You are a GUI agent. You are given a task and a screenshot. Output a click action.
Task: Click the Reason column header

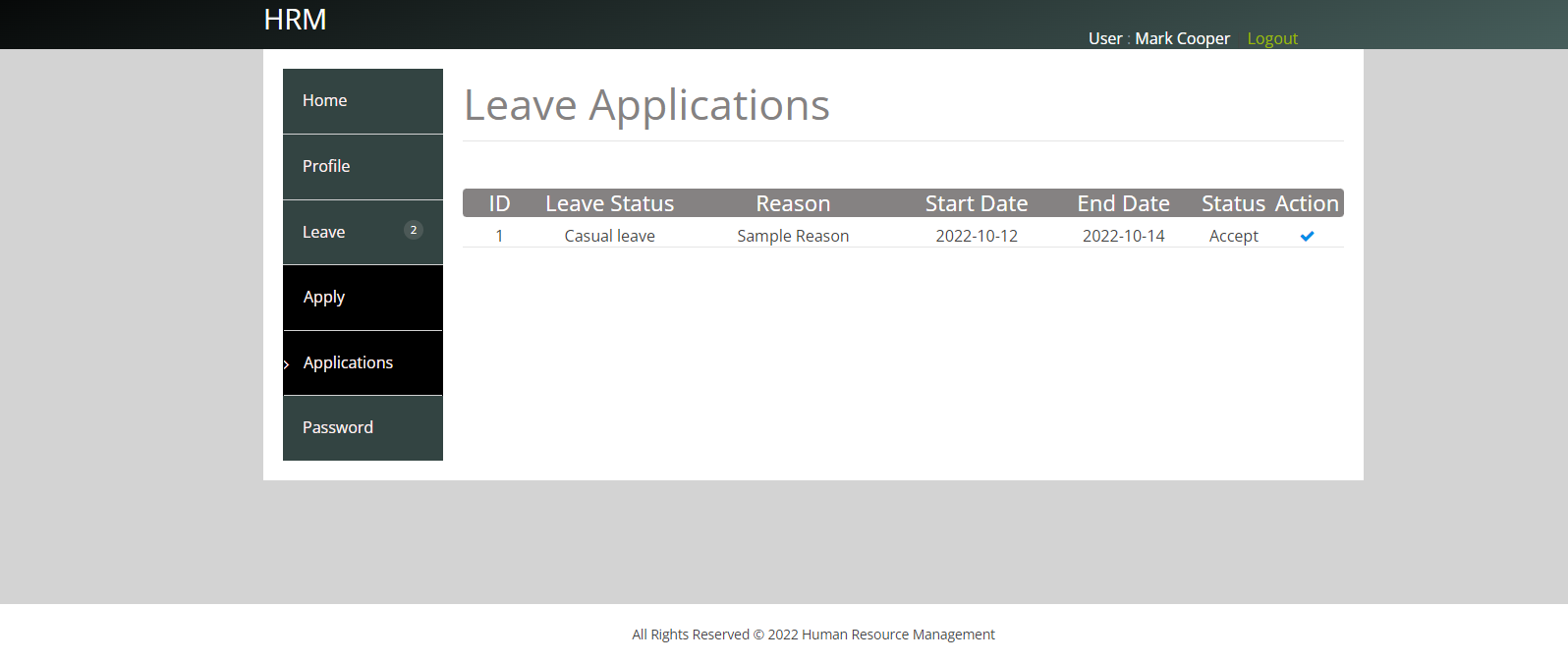coord(793,203)
